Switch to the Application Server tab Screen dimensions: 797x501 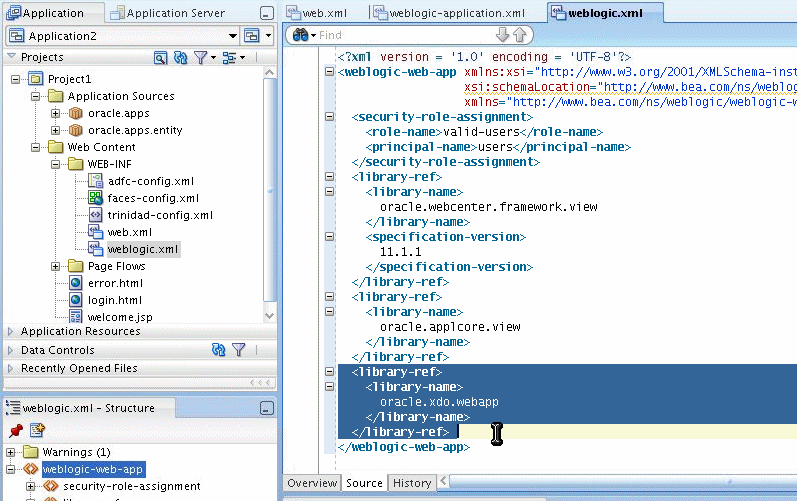click(x=168, y=13)
